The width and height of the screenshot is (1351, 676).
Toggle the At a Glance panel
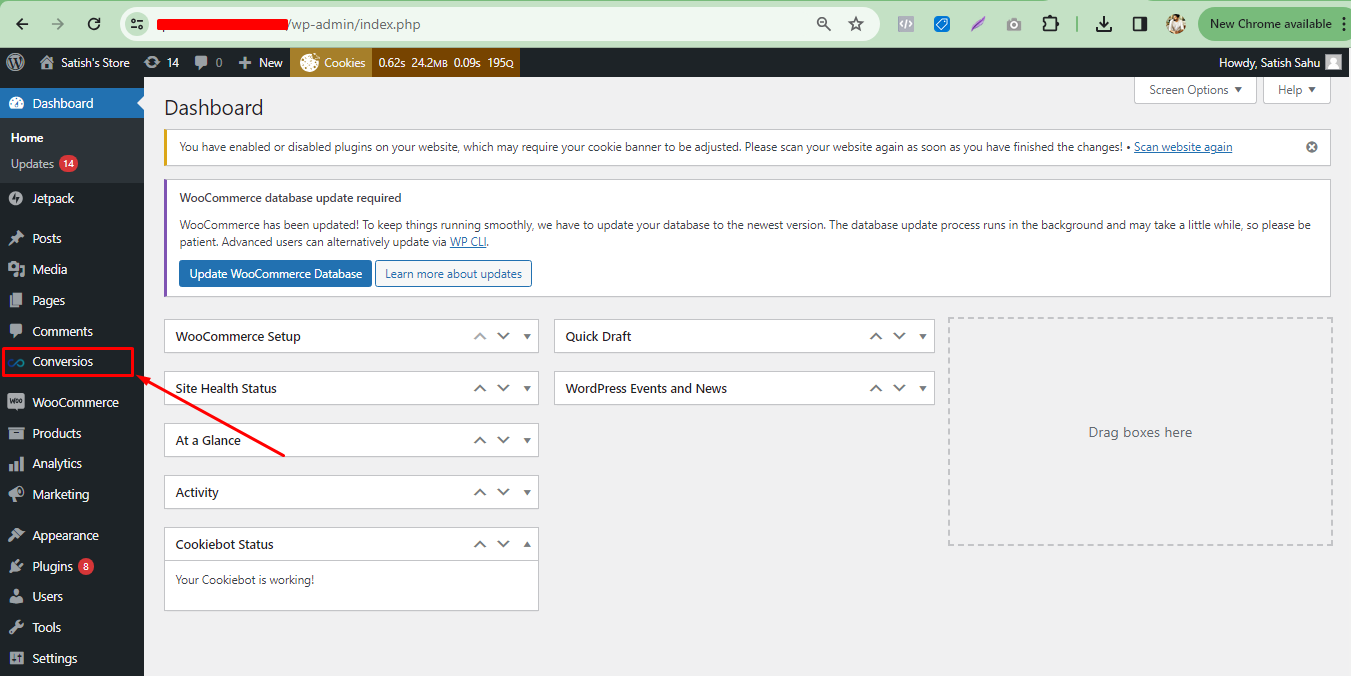point(527,441)
